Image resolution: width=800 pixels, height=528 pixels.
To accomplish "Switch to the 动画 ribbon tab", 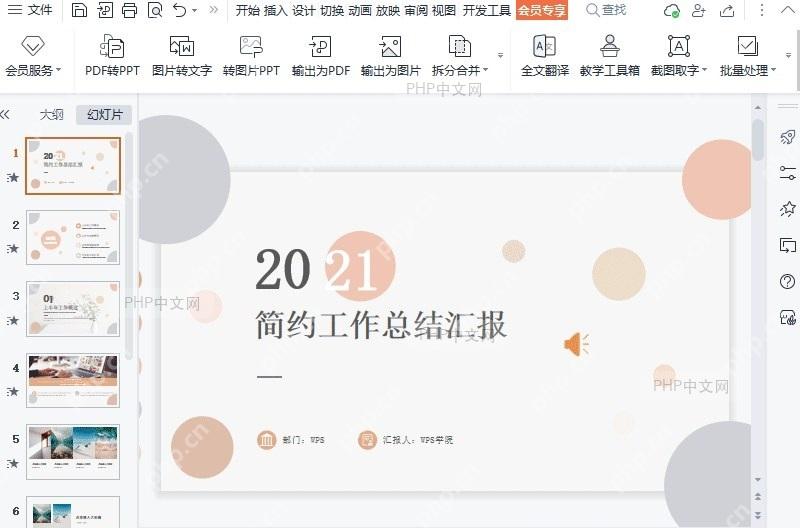I will click(360, 10).
